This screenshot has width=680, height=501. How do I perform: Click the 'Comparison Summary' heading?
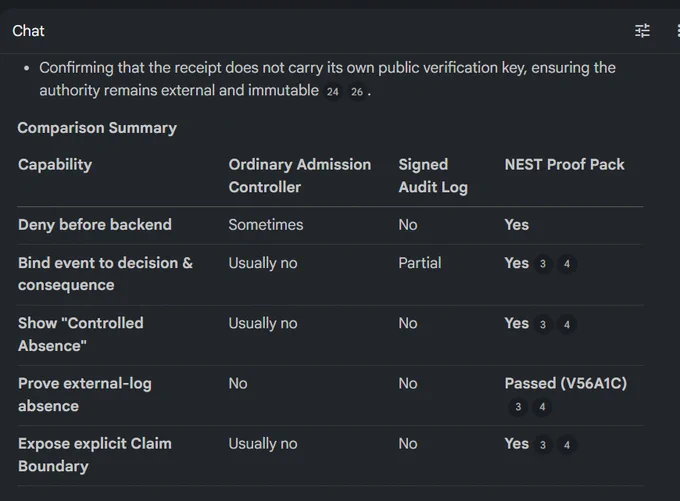coord(97,128)
